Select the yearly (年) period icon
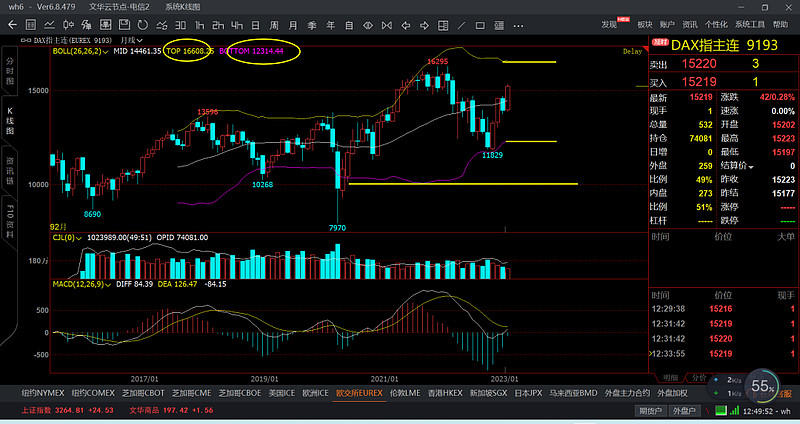The height and width of the screenshot is (424, 800). [331, 25]
